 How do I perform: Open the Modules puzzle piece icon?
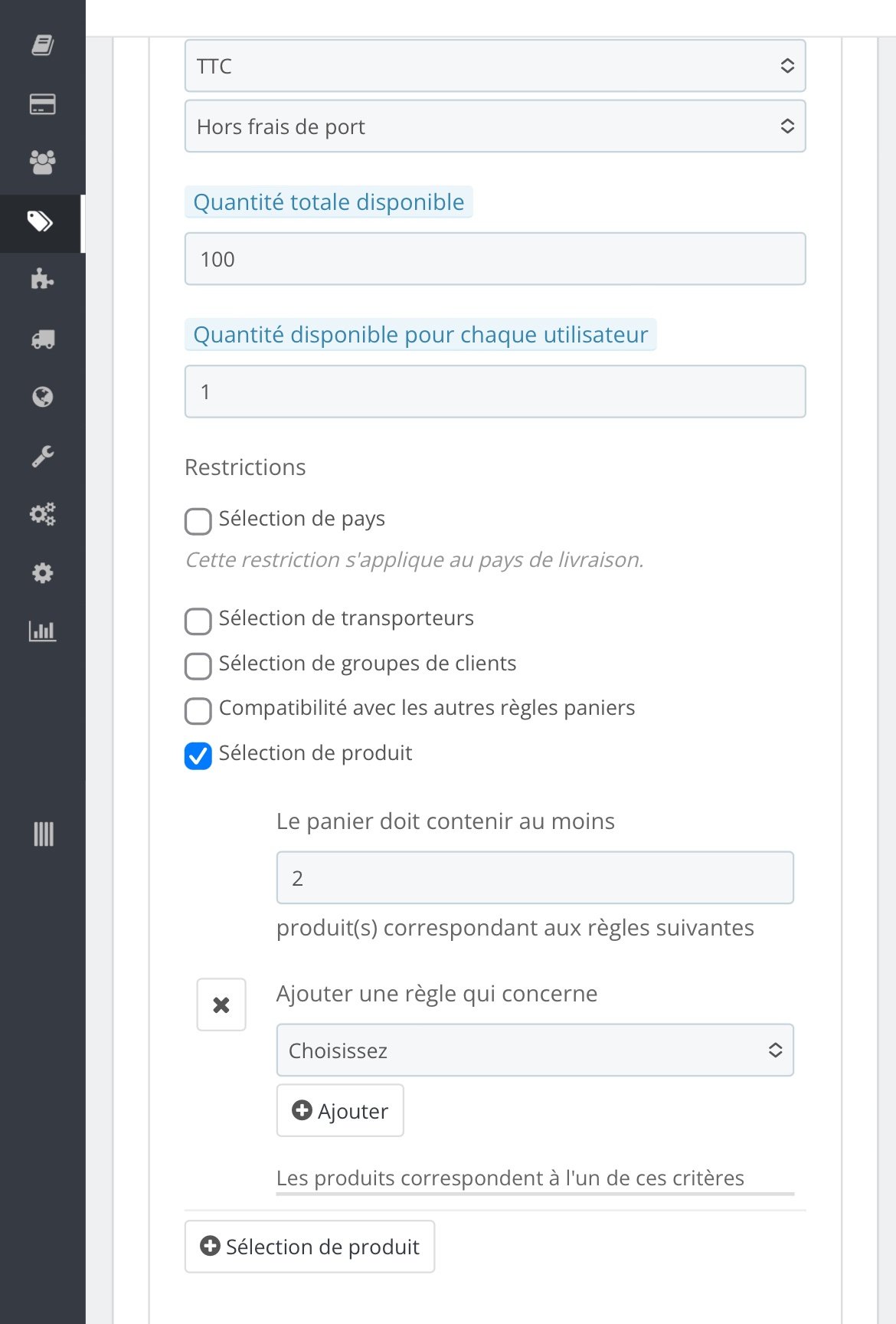[42, 280]
